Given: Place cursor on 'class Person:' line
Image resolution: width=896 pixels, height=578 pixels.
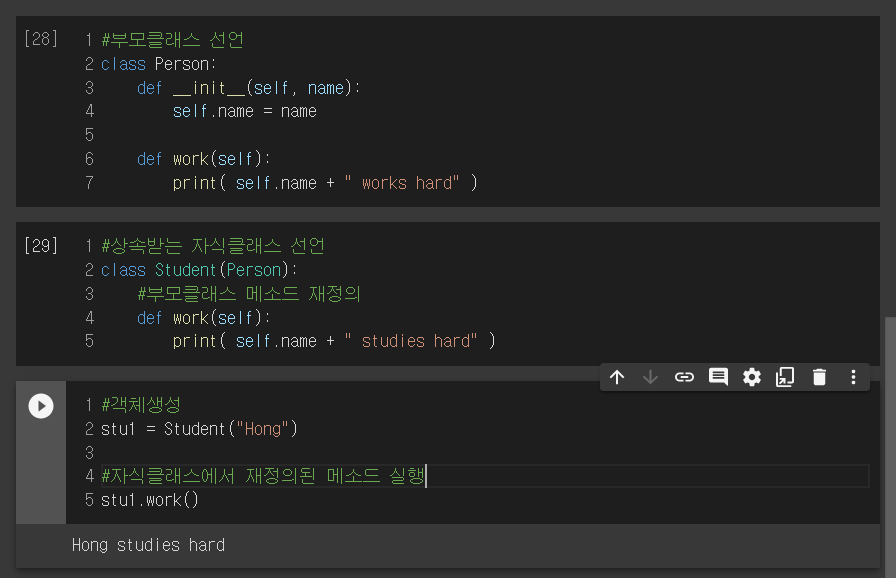Looking at the screenshot, I should pos(158,64).
